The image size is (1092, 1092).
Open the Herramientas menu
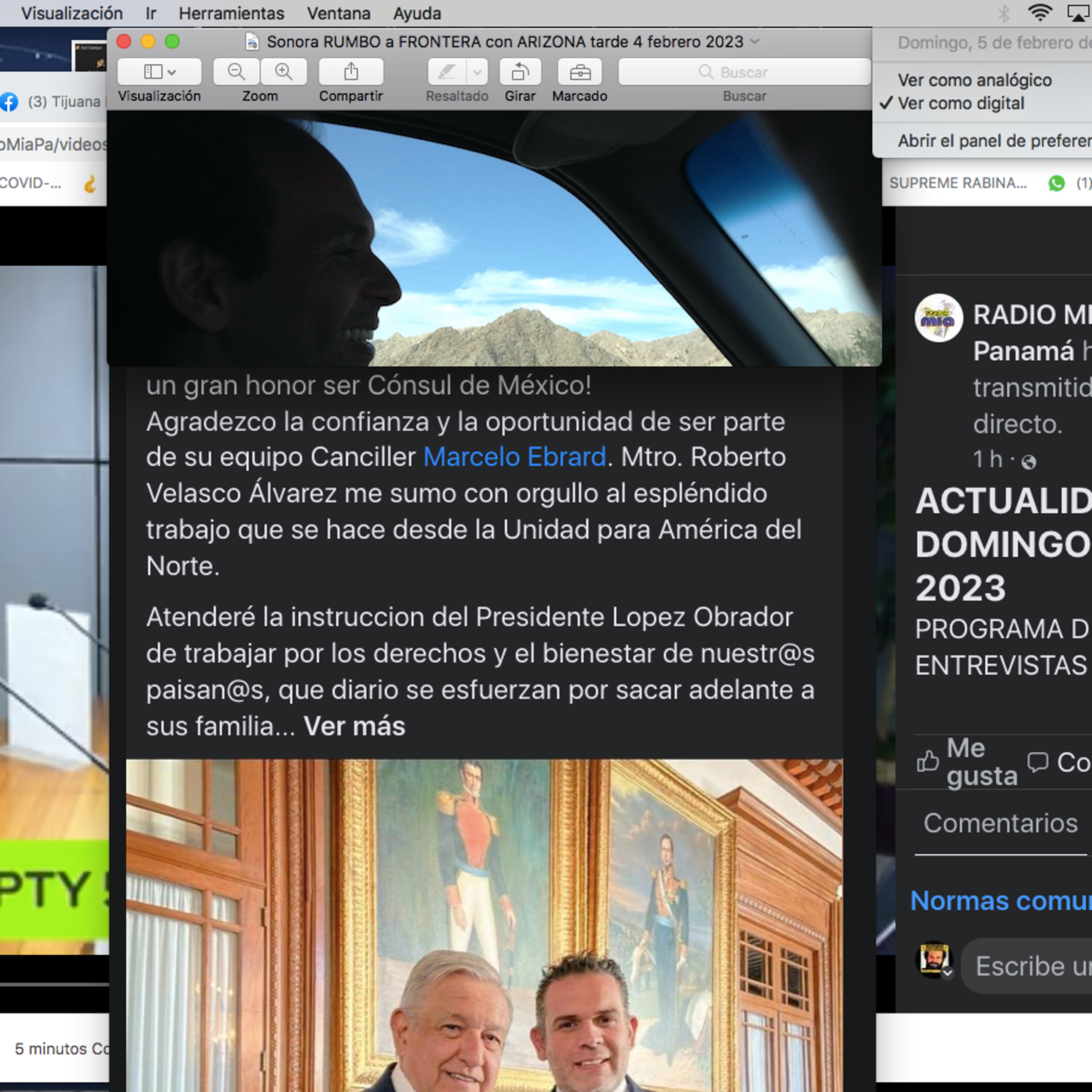point(231,13)
